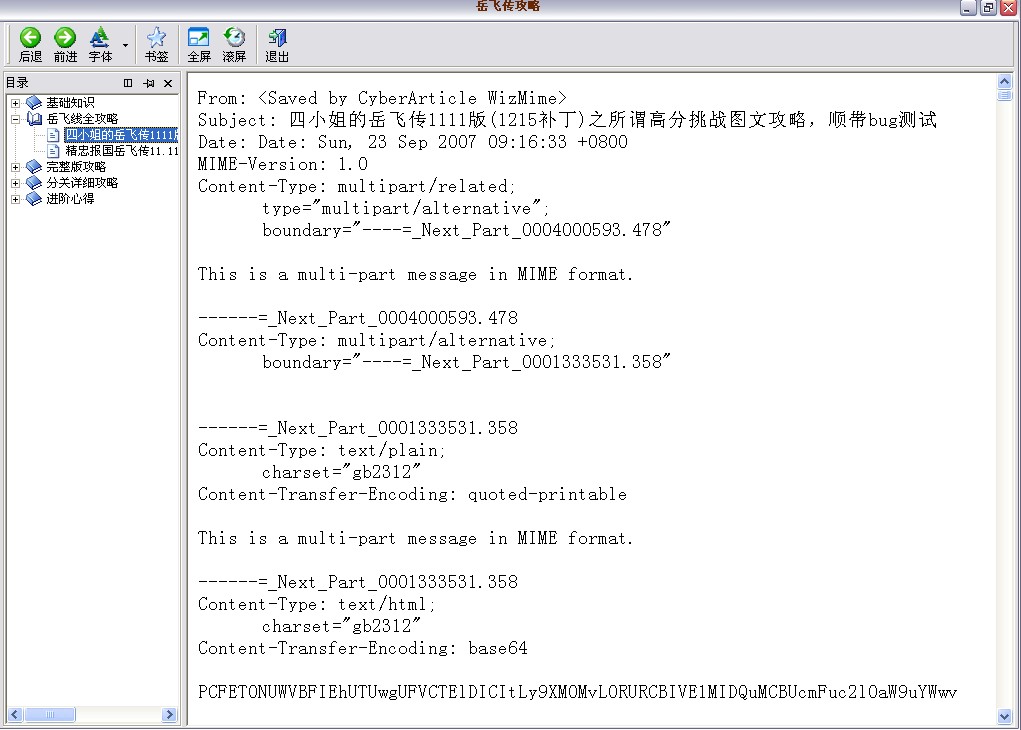Expand the 分关详细攻略 tree node
This screenshot has height=730, width=1021.
[x=16, y=183]
